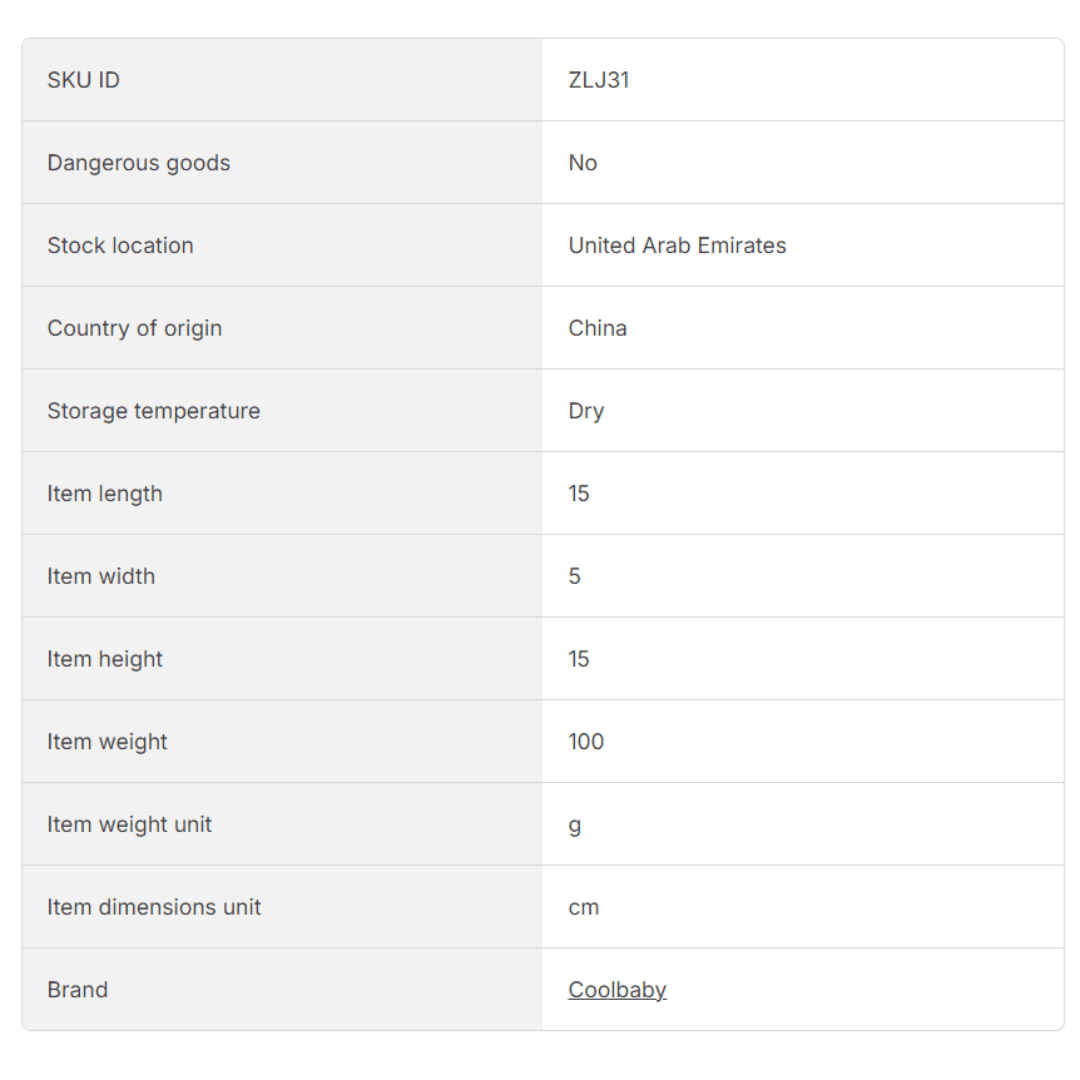The image size is (1080, 1080).
Task: Select the Item width label
Action: tap(101, 577)
